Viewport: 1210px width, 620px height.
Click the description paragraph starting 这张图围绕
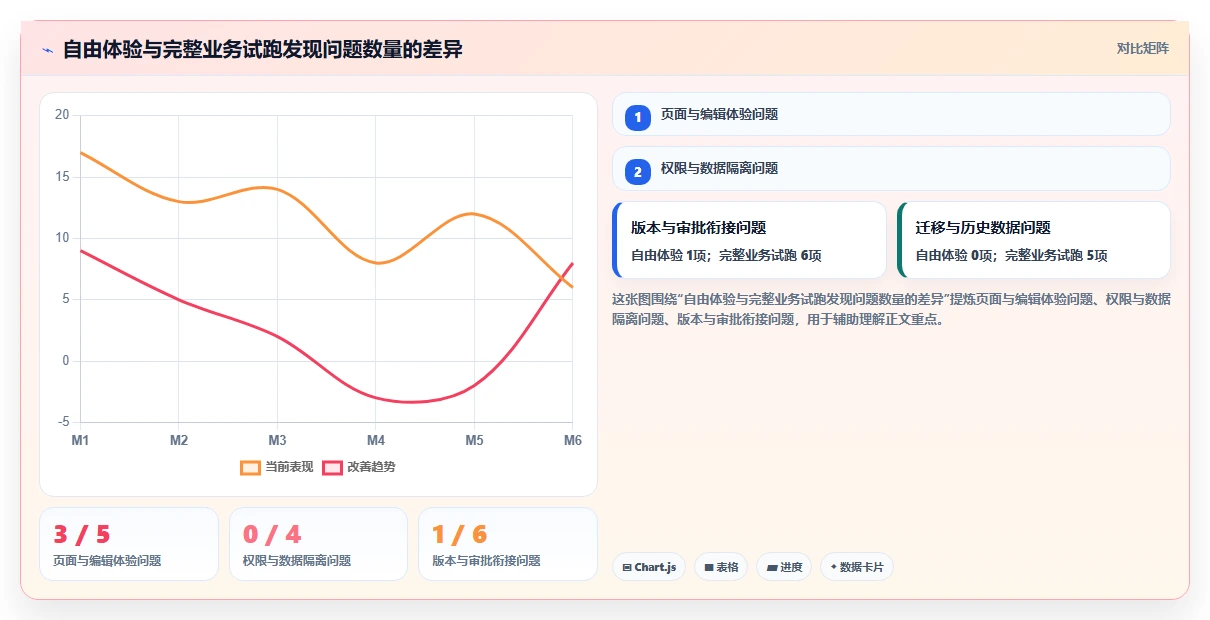[891, 310]
